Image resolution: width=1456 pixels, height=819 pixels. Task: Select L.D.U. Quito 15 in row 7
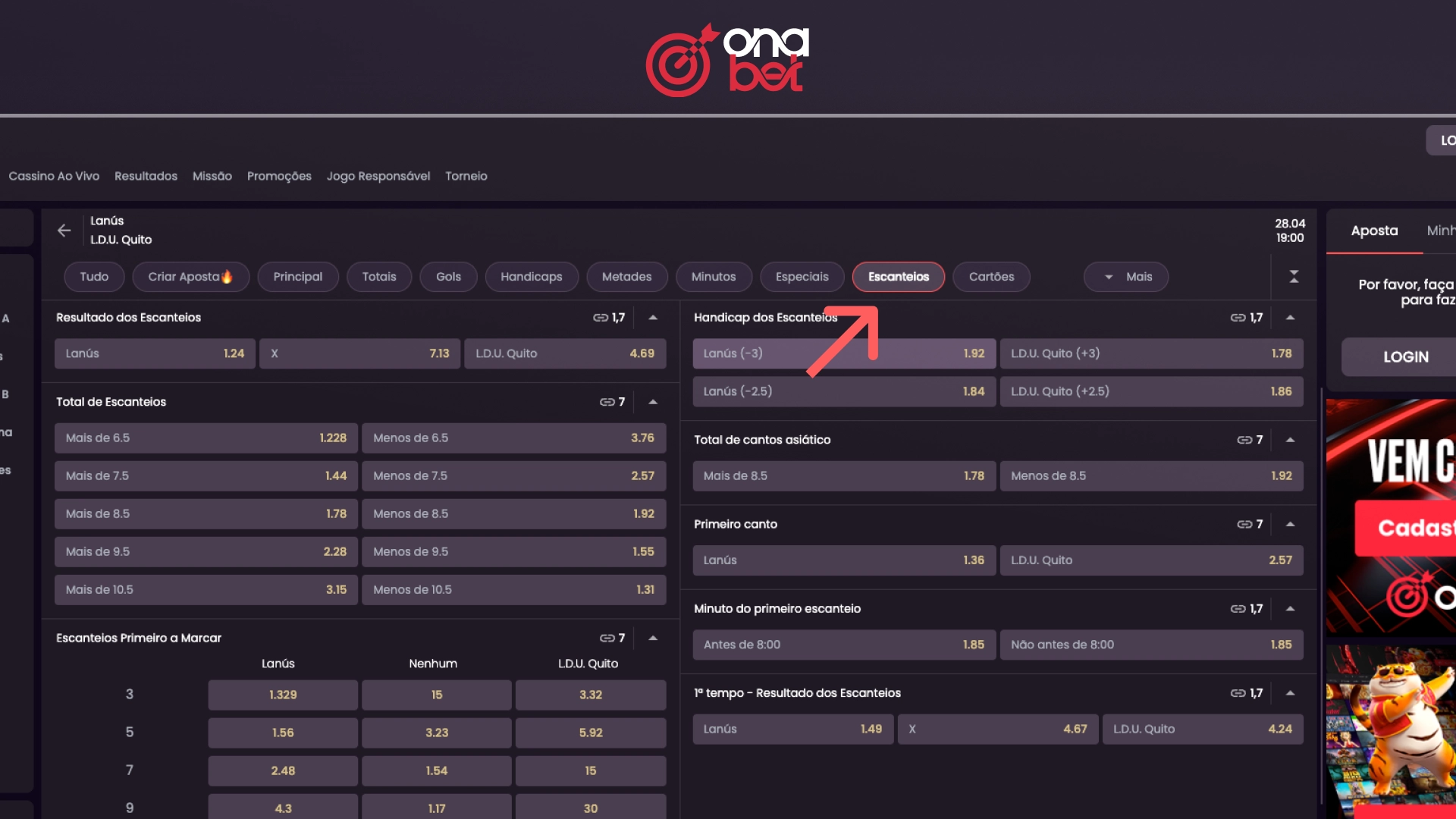click(x=591, y=771)
